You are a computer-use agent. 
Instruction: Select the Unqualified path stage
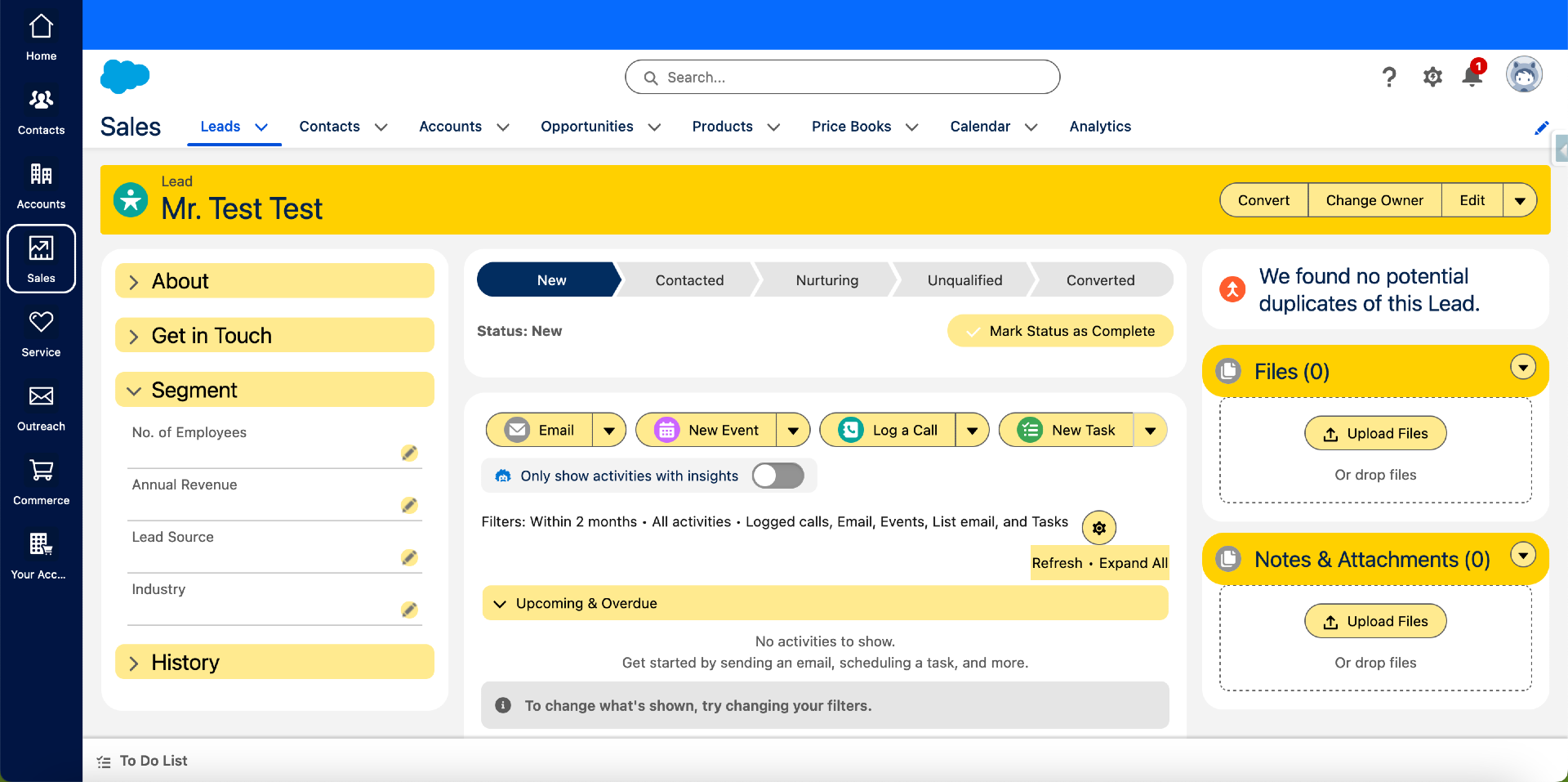965,280
